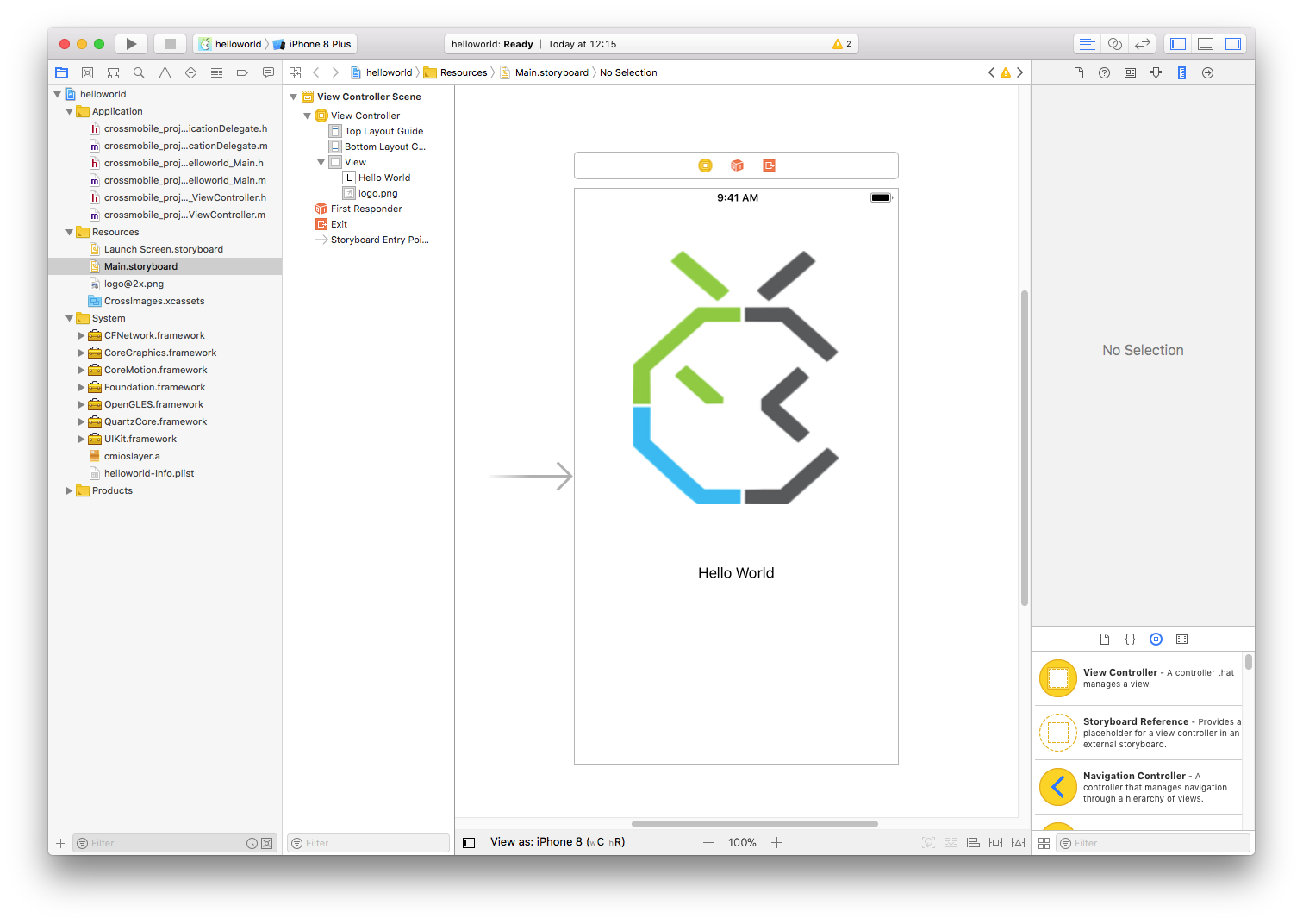Click the warnings count in activity bar
Screen dimensions: 1303x924
coord(842,44)
